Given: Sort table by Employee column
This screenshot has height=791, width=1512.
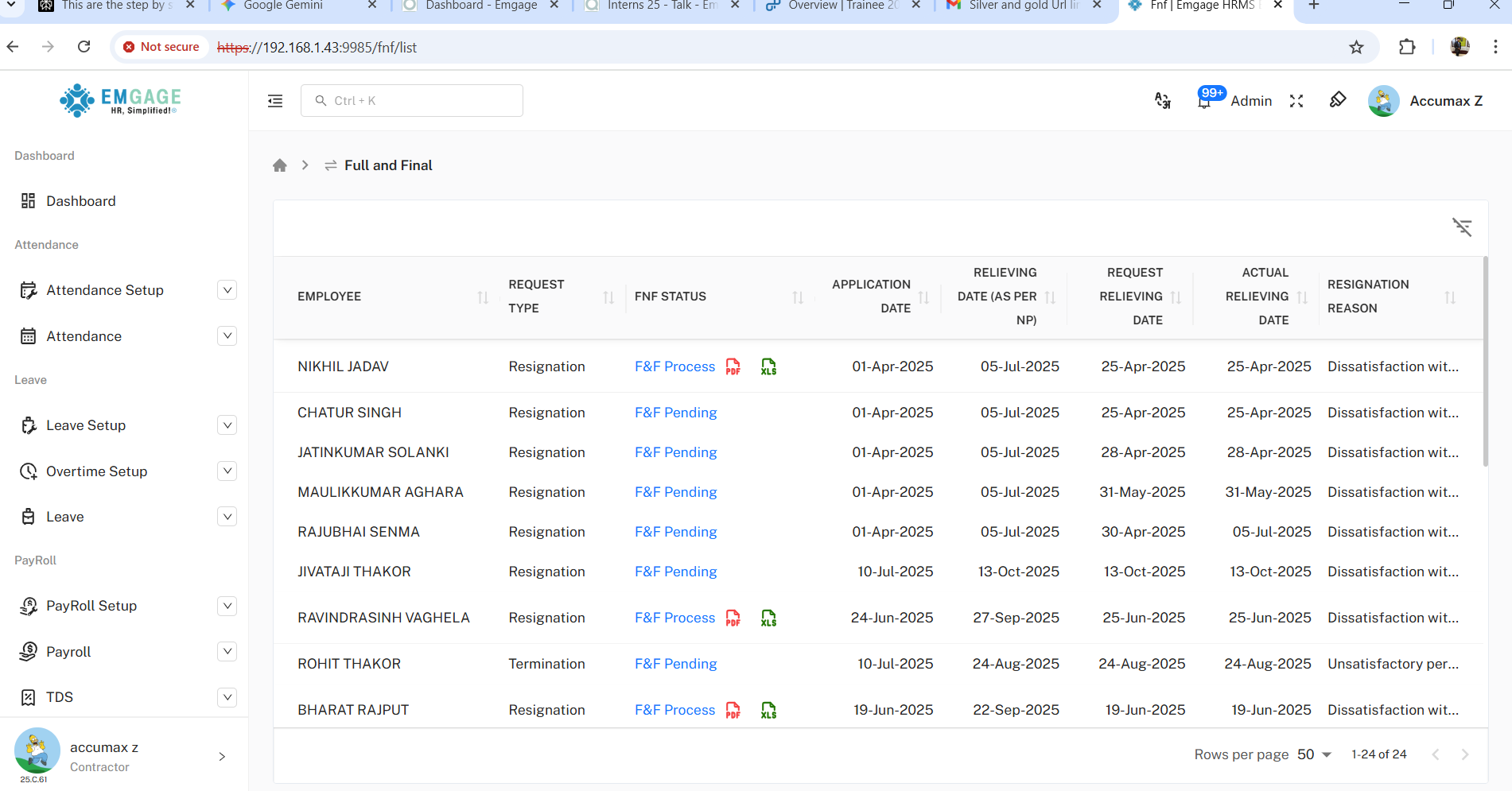Looking at the screenshot, I should tap(483, 297).
